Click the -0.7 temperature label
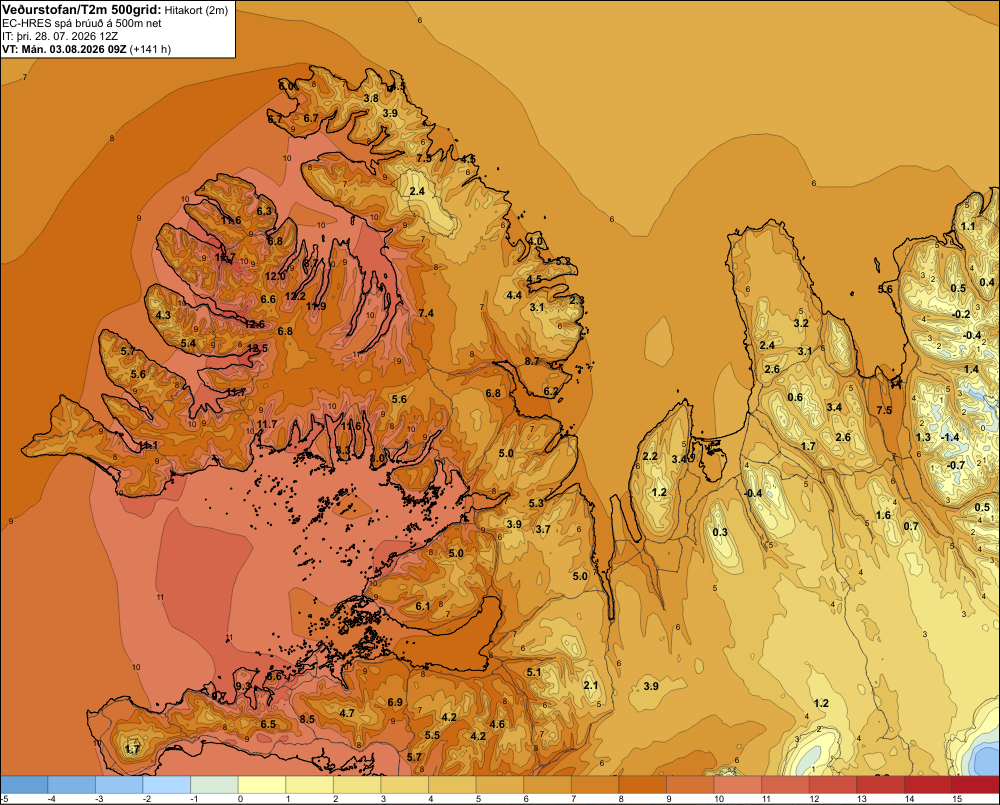This screenshot has width=1000, height=805. 955,466
